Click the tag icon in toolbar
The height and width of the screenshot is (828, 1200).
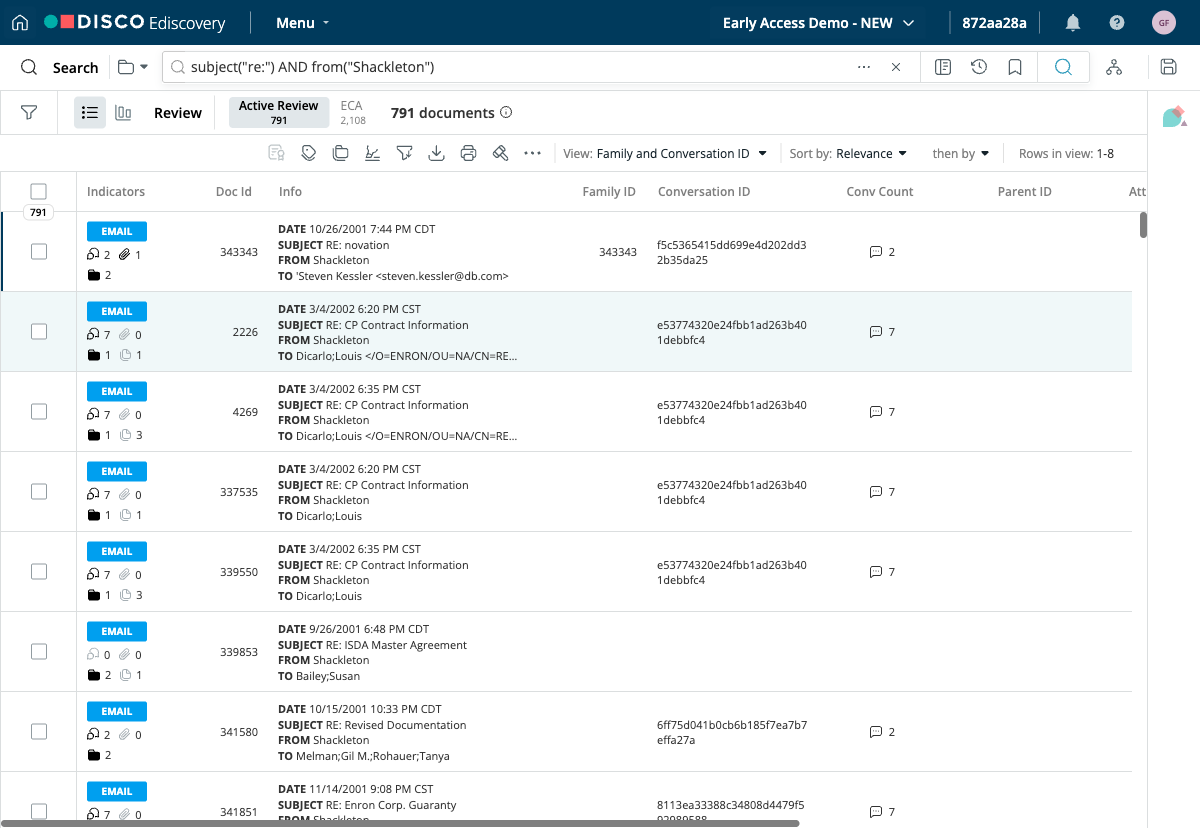point(308,153)
